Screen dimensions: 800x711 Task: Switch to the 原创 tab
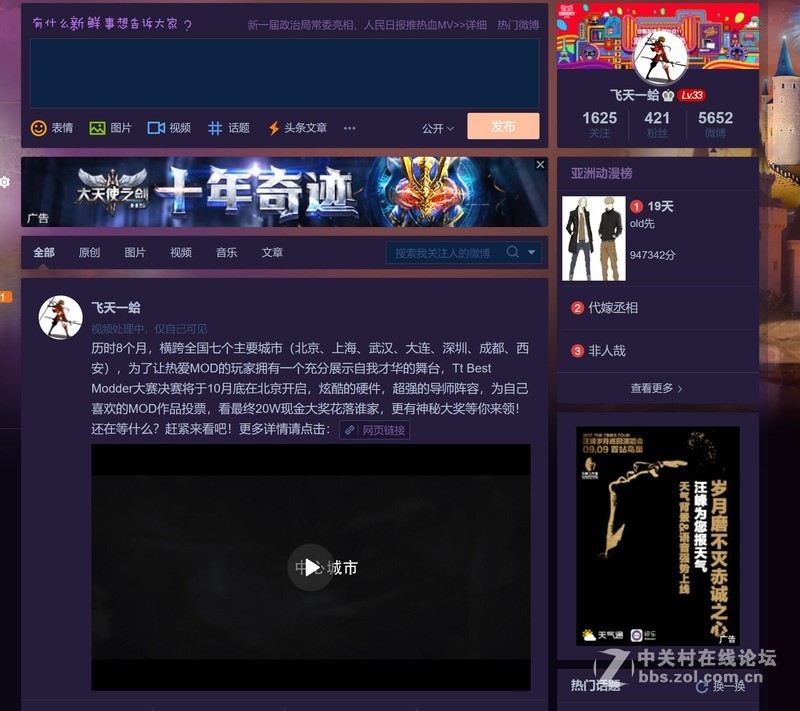click(89, 252)
